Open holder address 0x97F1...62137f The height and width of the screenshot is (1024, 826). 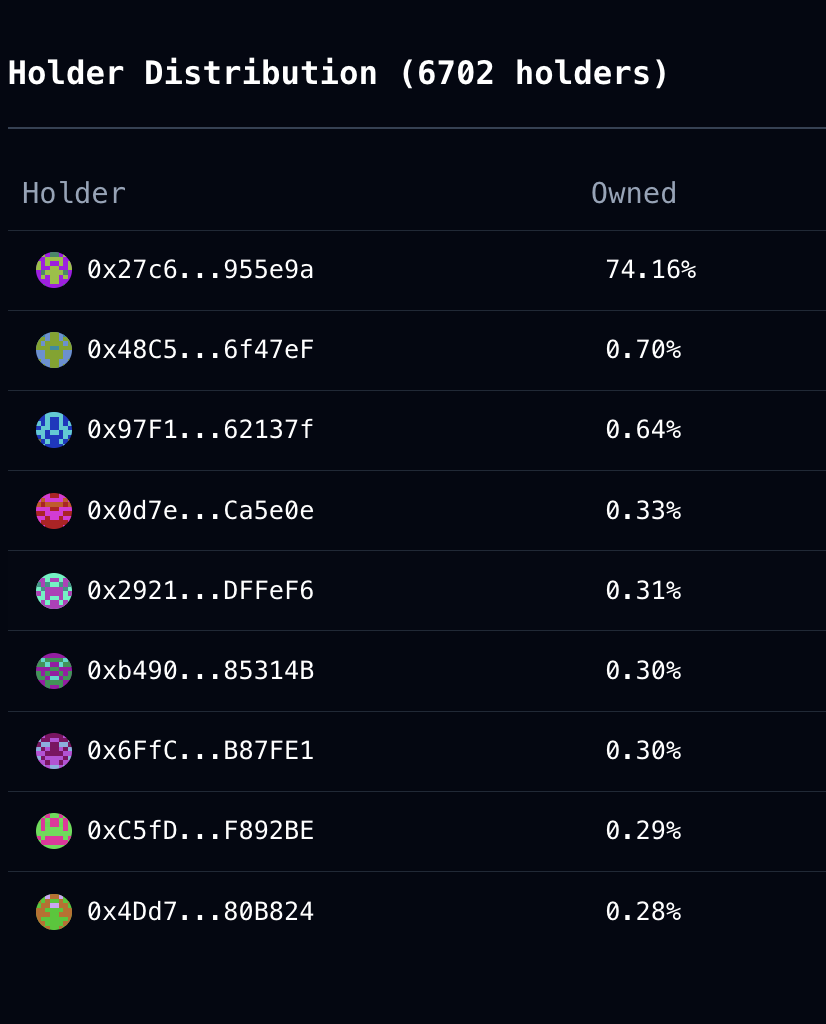tap(200, 430)
